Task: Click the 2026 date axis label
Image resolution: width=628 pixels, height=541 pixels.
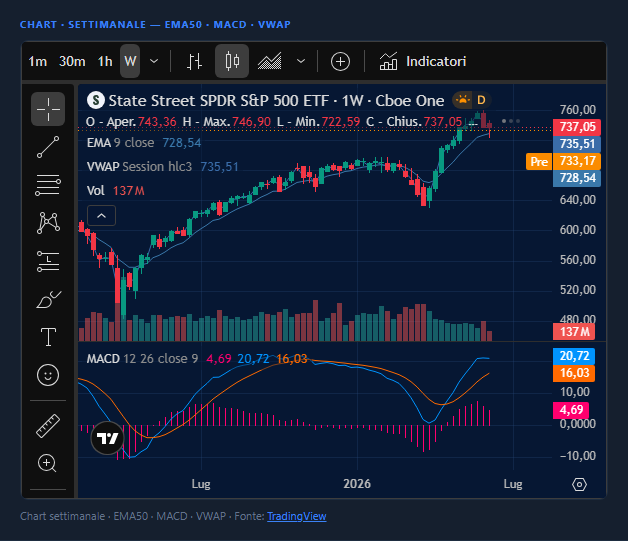Action: pos(357,484)
